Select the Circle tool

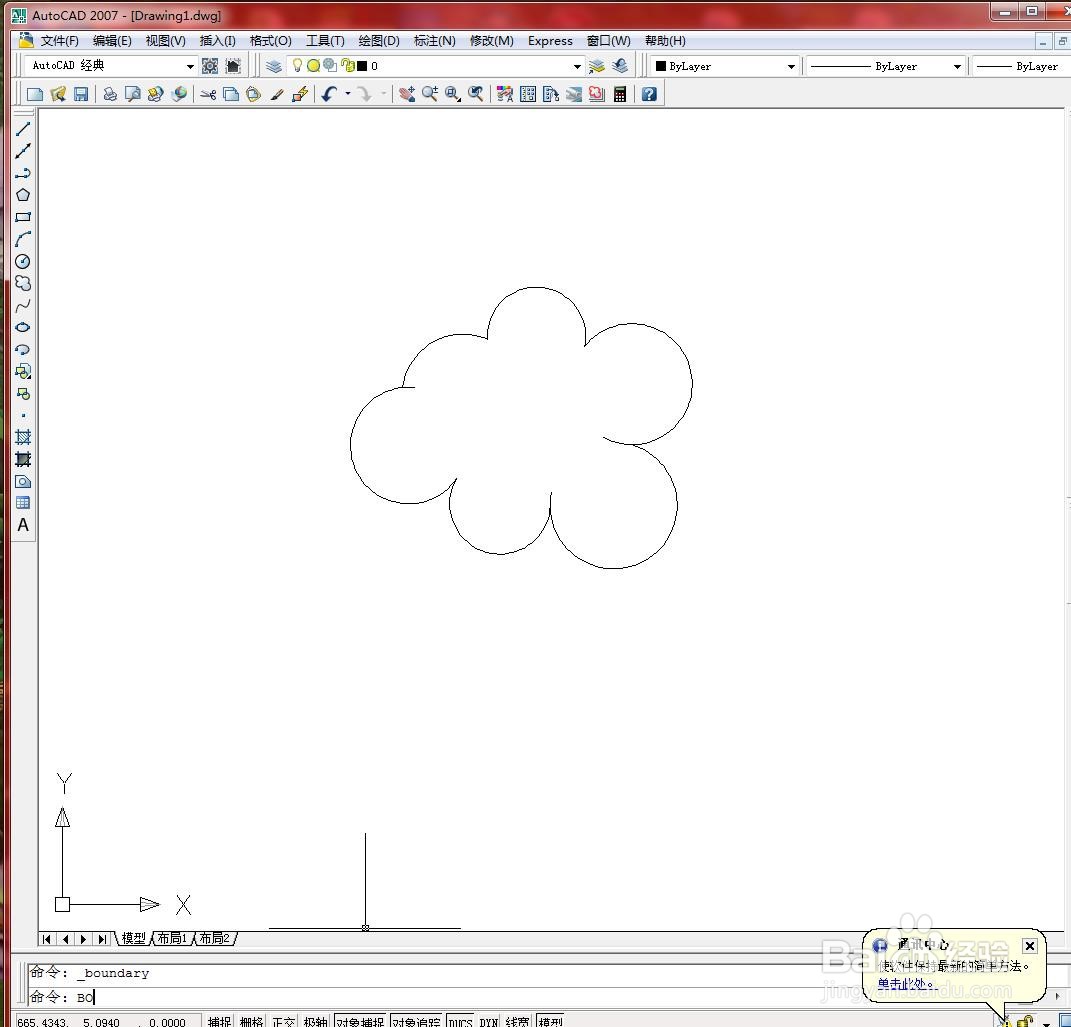[x=23, y=262]
